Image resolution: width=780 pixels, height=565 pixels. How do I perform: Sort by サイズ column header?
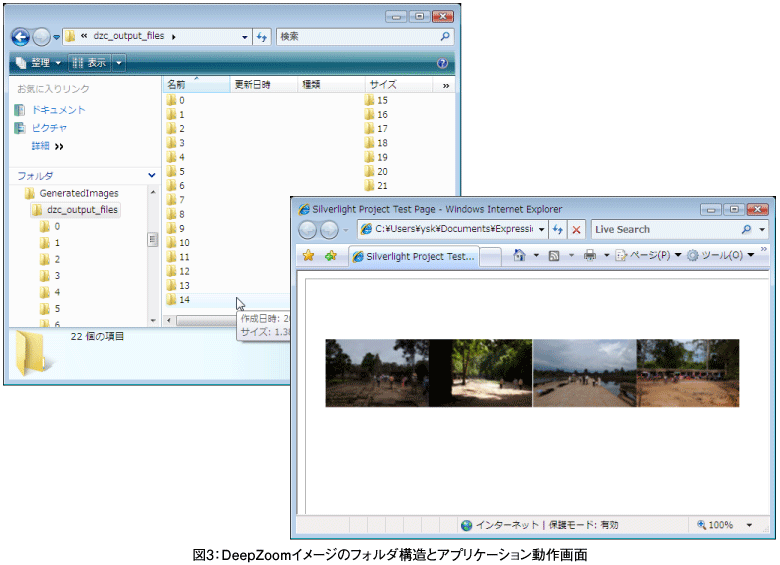(398, 85)
